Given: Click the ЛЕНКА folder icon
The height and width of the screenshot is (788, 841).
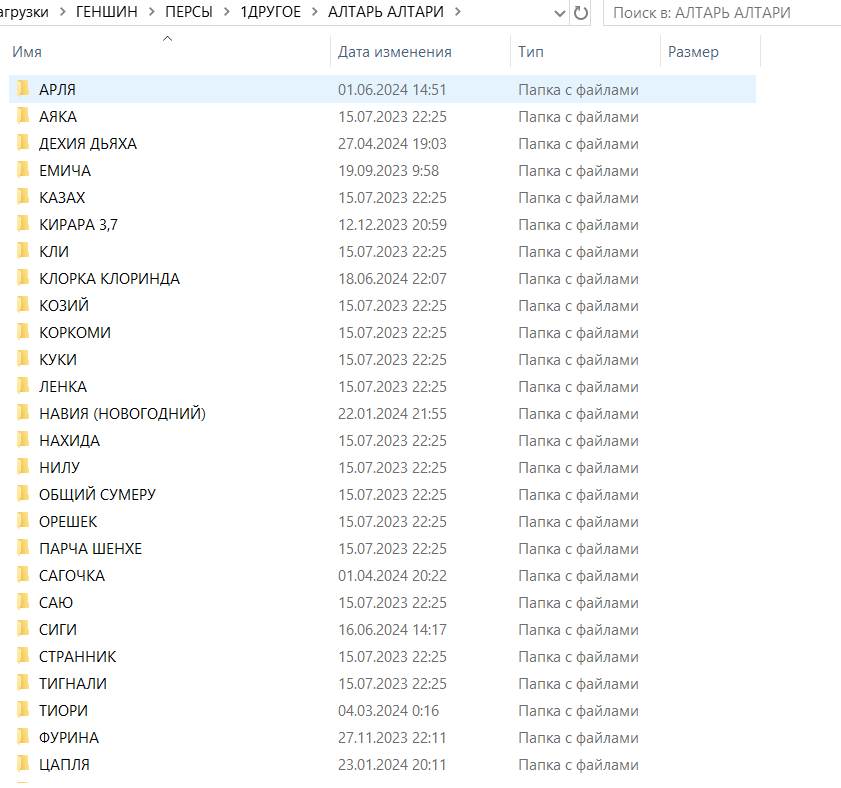Looking at the screenshot, I should [23, 386].
